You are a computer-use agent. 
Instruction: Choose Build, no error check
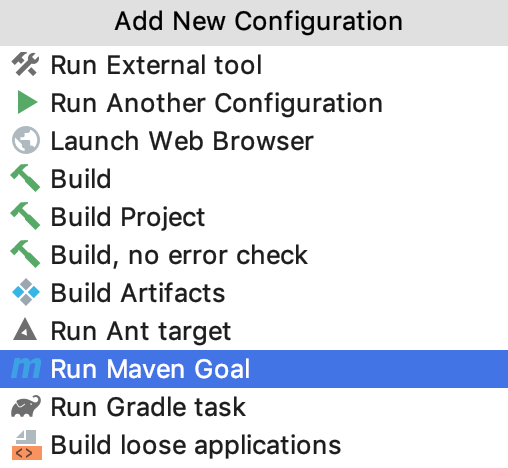pyautogui.click(x=254, y=255)
